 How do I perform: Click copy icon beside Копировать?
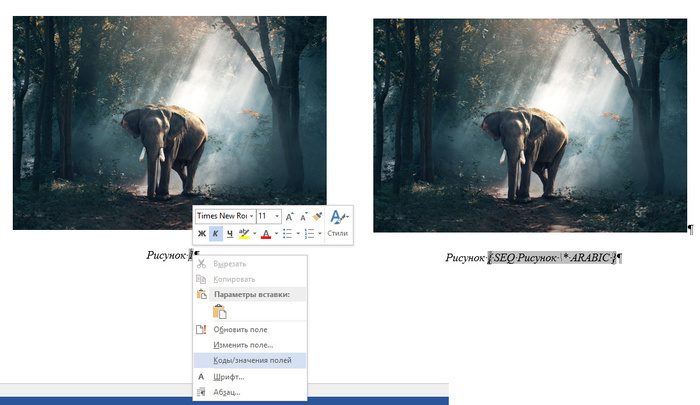point(201,279)
